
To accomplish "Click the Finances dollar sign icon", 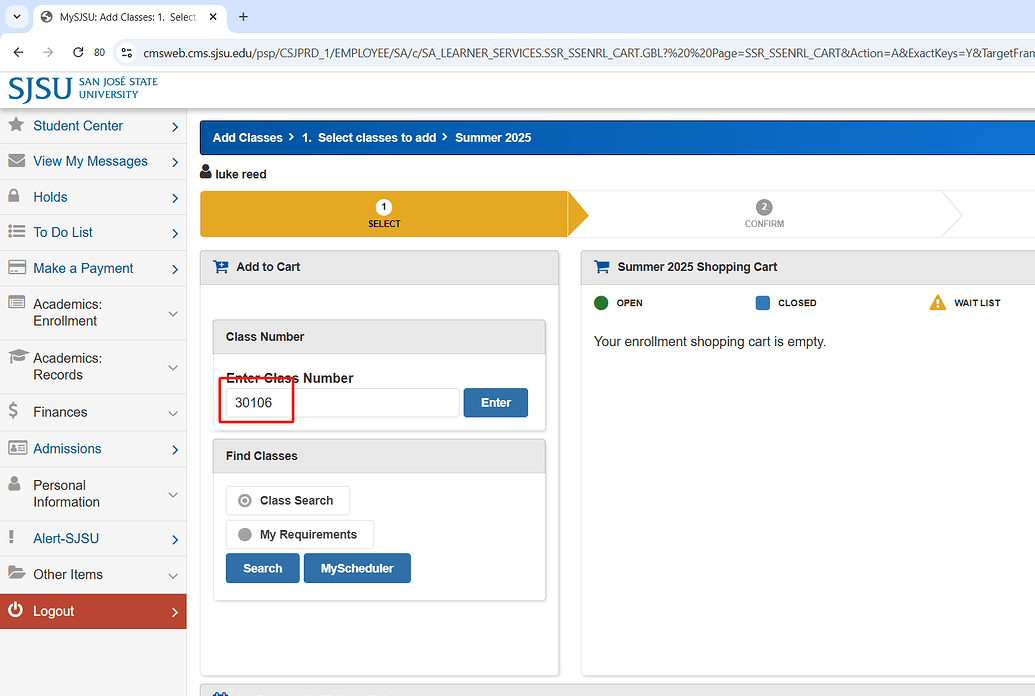I will (x=13, y=411).
